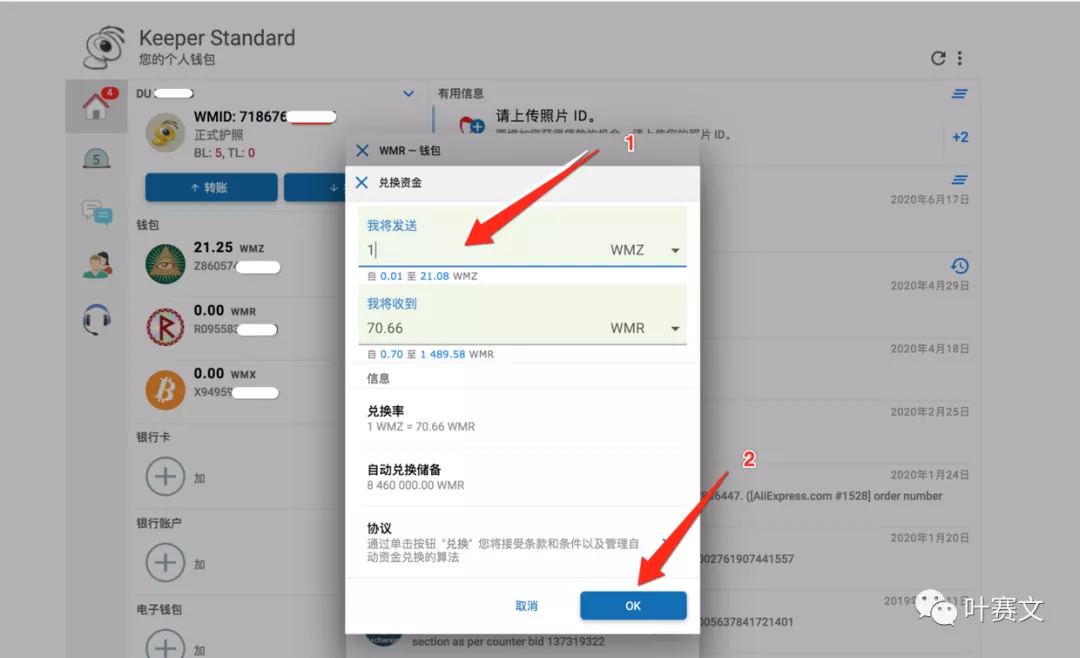
Task: Select the WMZ wallet eye icon
Action: (x=165, y=265)
